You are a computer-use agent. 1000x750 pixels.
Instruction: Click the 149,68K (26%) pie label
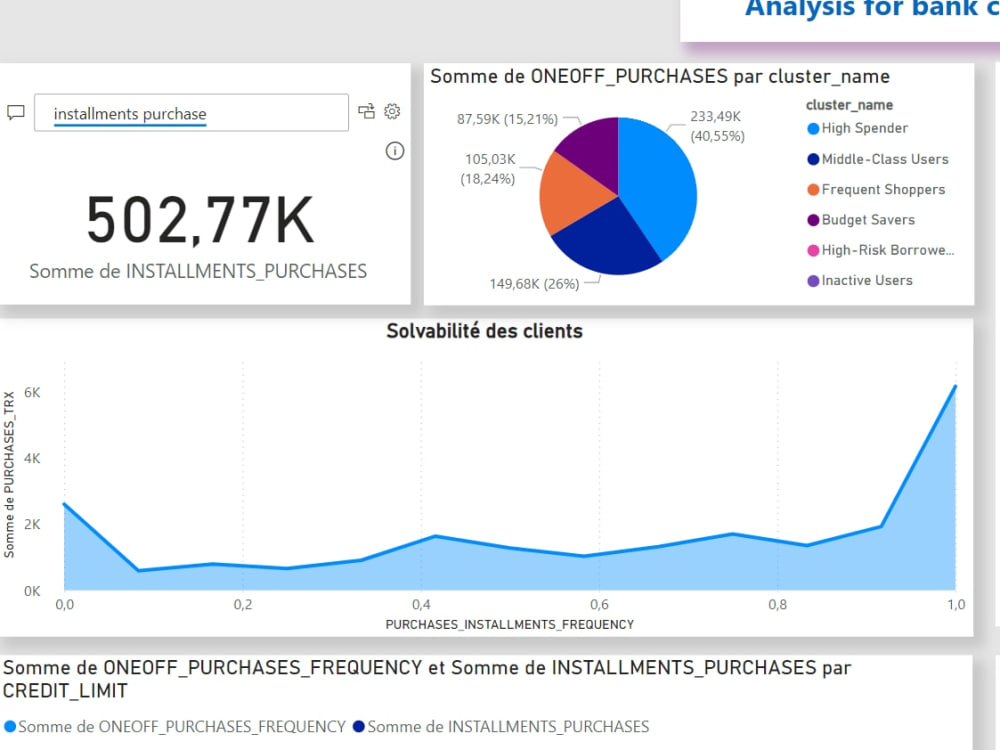[x=534, y=284]
